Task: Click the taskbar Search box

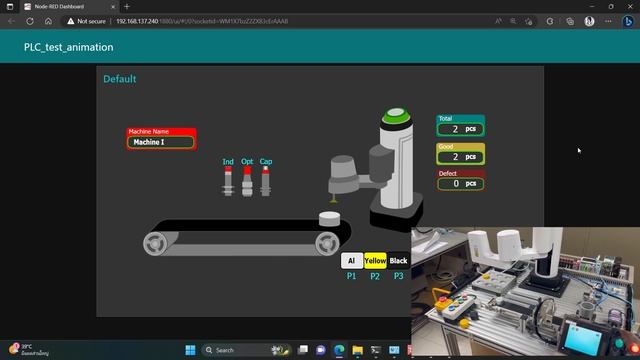Action: pyautogui.click(x=246, y=350)
